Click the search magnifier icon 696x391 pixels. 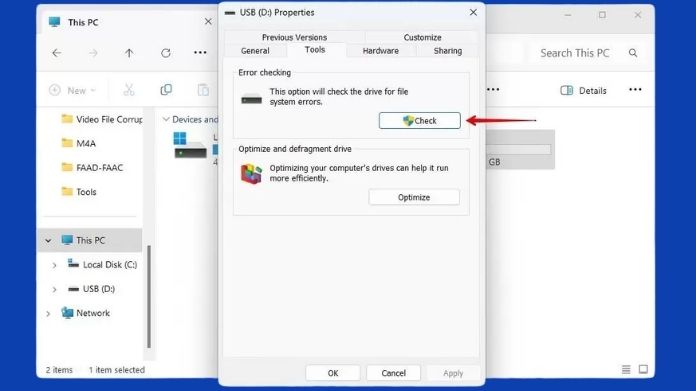pos(633,53)
